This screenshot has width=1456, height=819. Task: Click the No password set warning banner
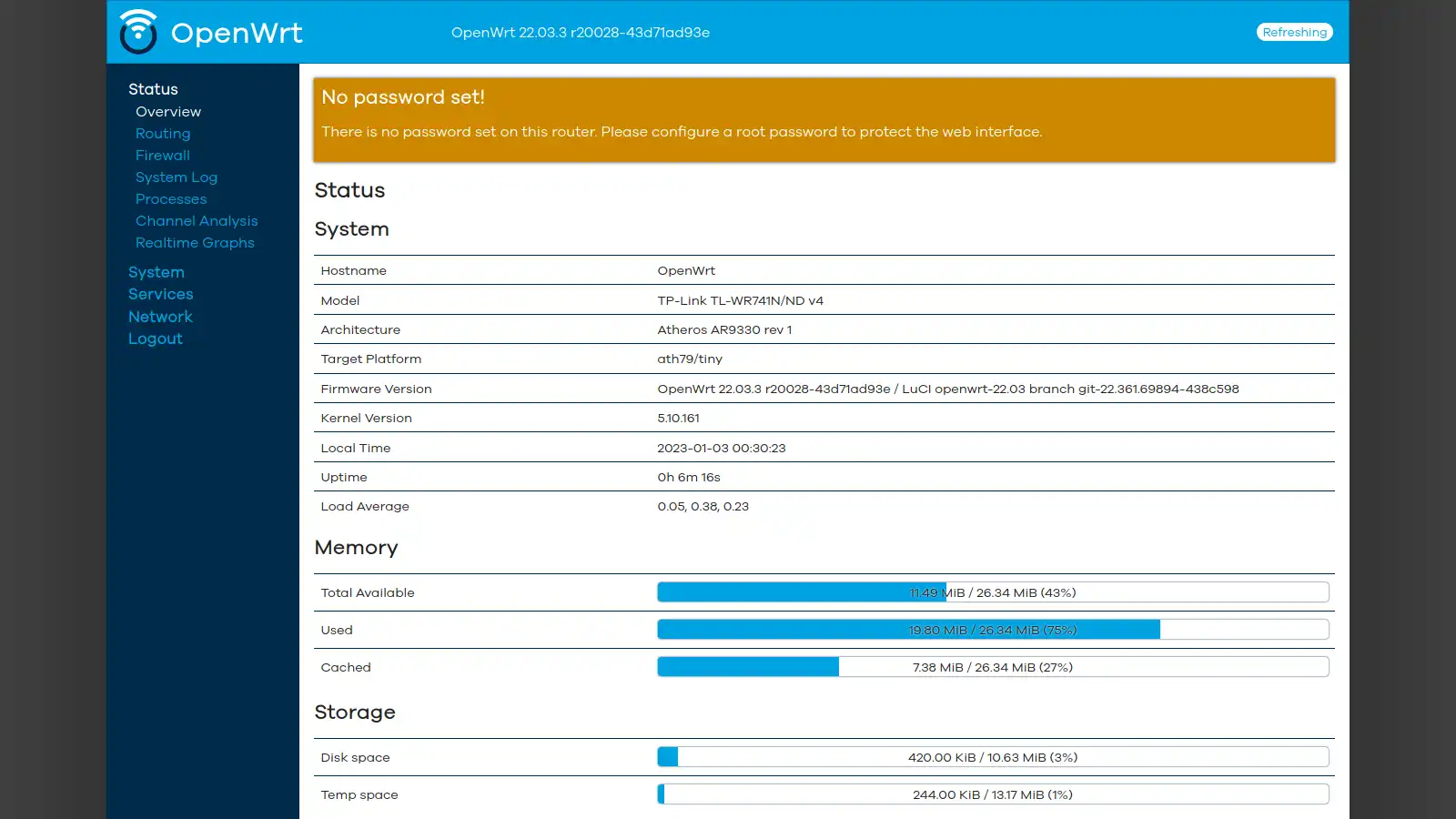[822, 119]
